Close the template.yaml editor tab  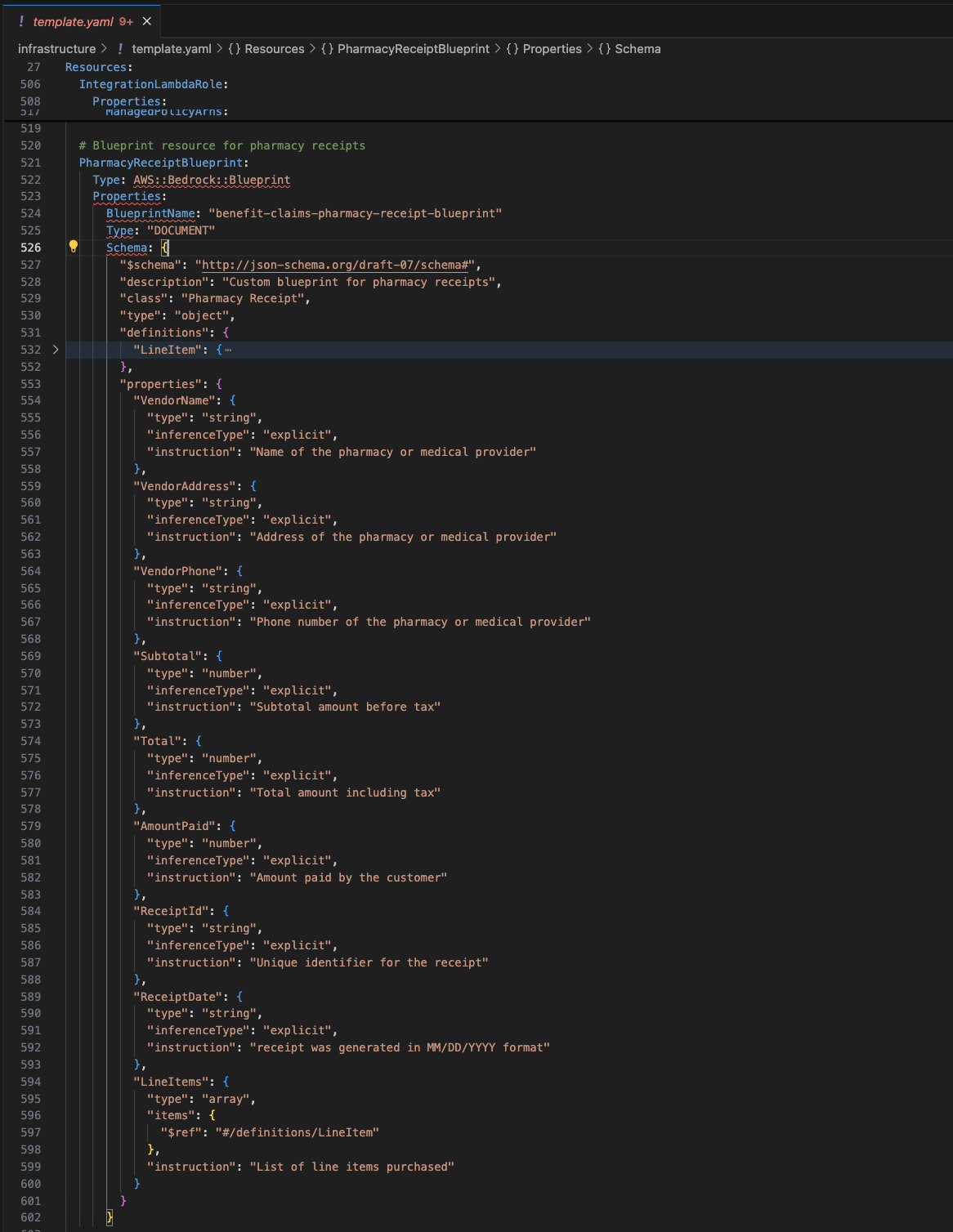pos(147,21)
